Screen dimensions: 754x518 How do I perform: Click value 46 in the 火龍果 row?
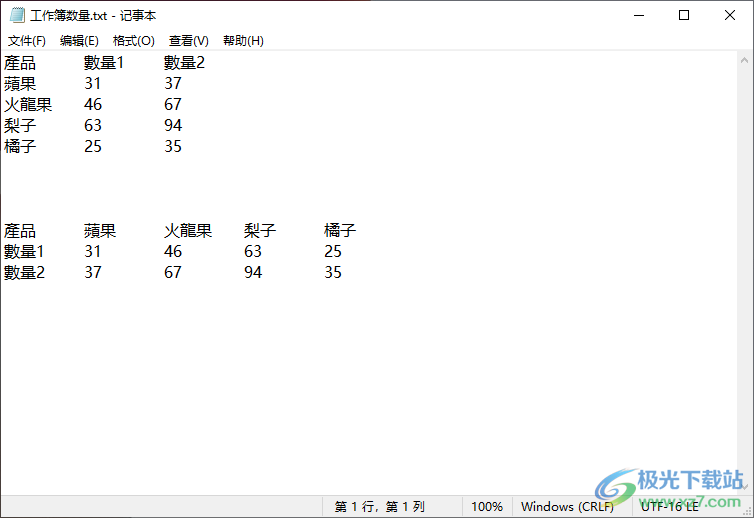tap(93, 105)
